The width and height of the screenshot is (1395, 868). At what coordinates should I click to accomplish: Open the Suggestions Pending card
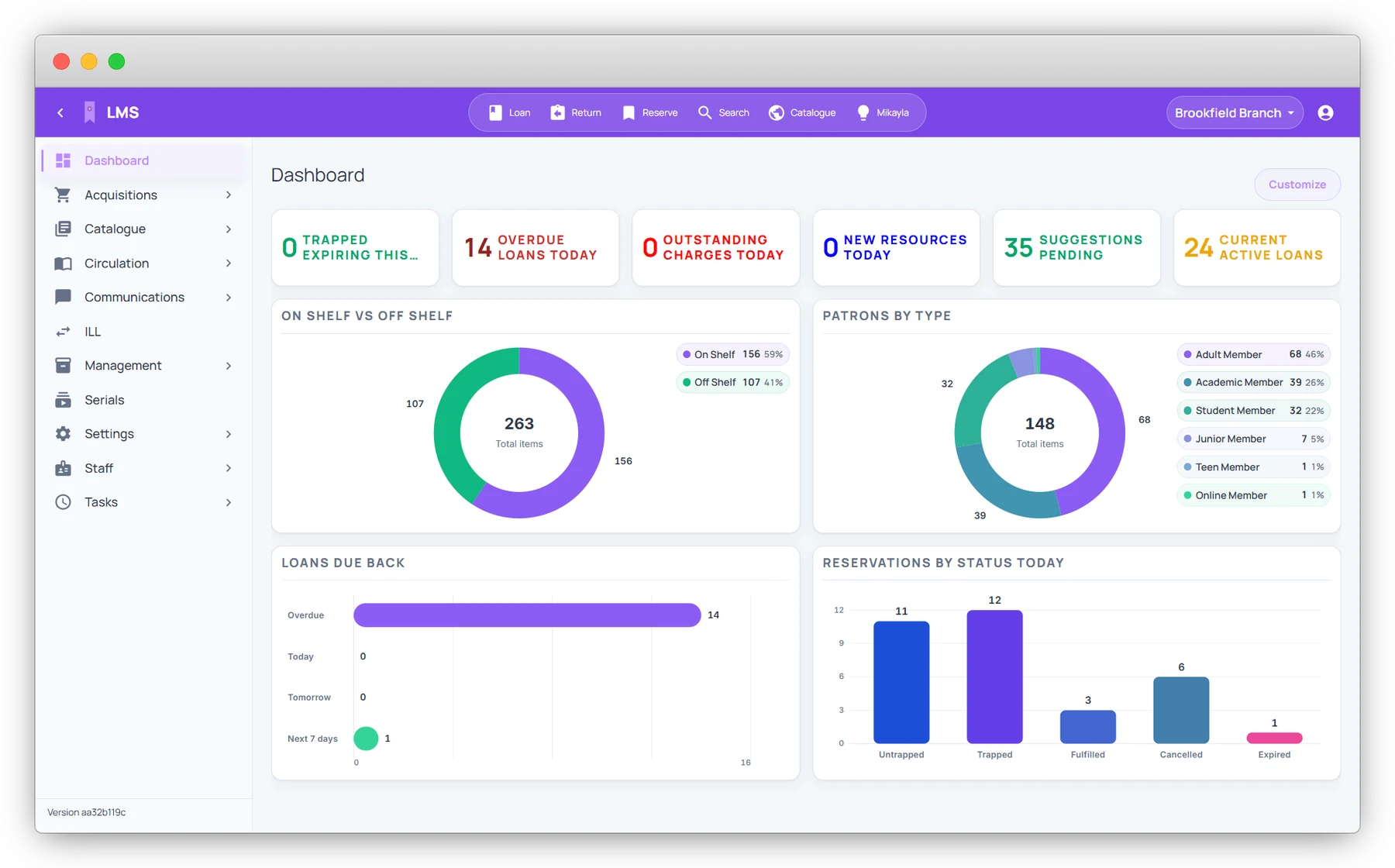coord(1076,247)
